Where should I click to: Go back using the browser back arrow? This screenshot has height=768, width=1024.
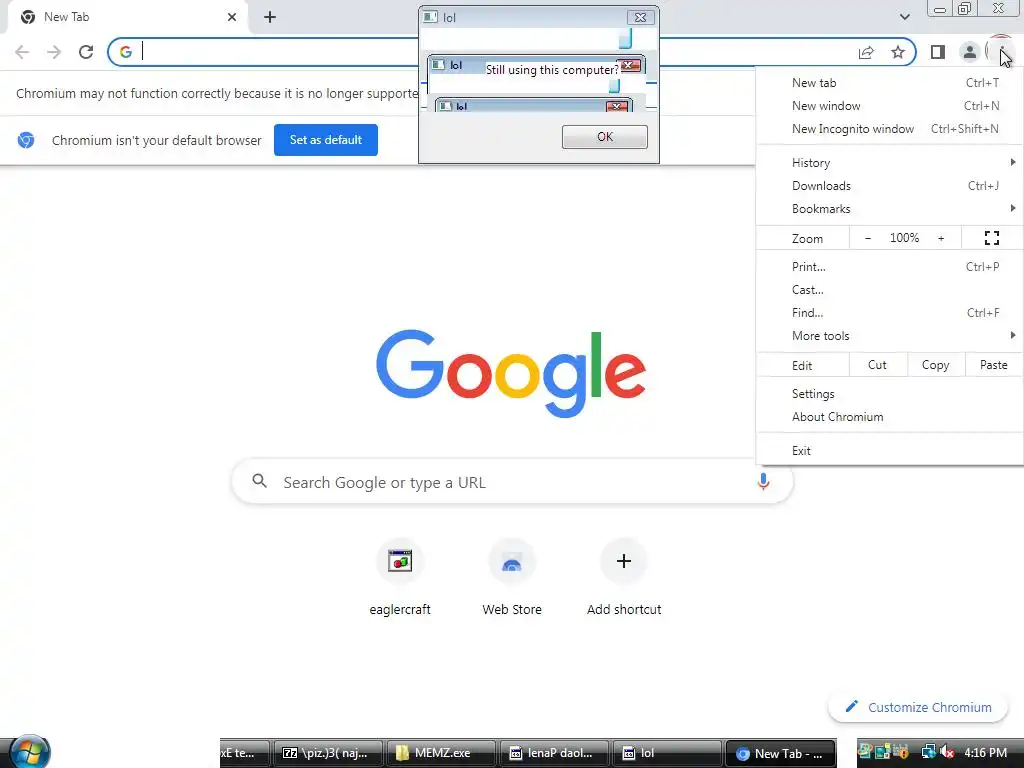click(22, 52)
